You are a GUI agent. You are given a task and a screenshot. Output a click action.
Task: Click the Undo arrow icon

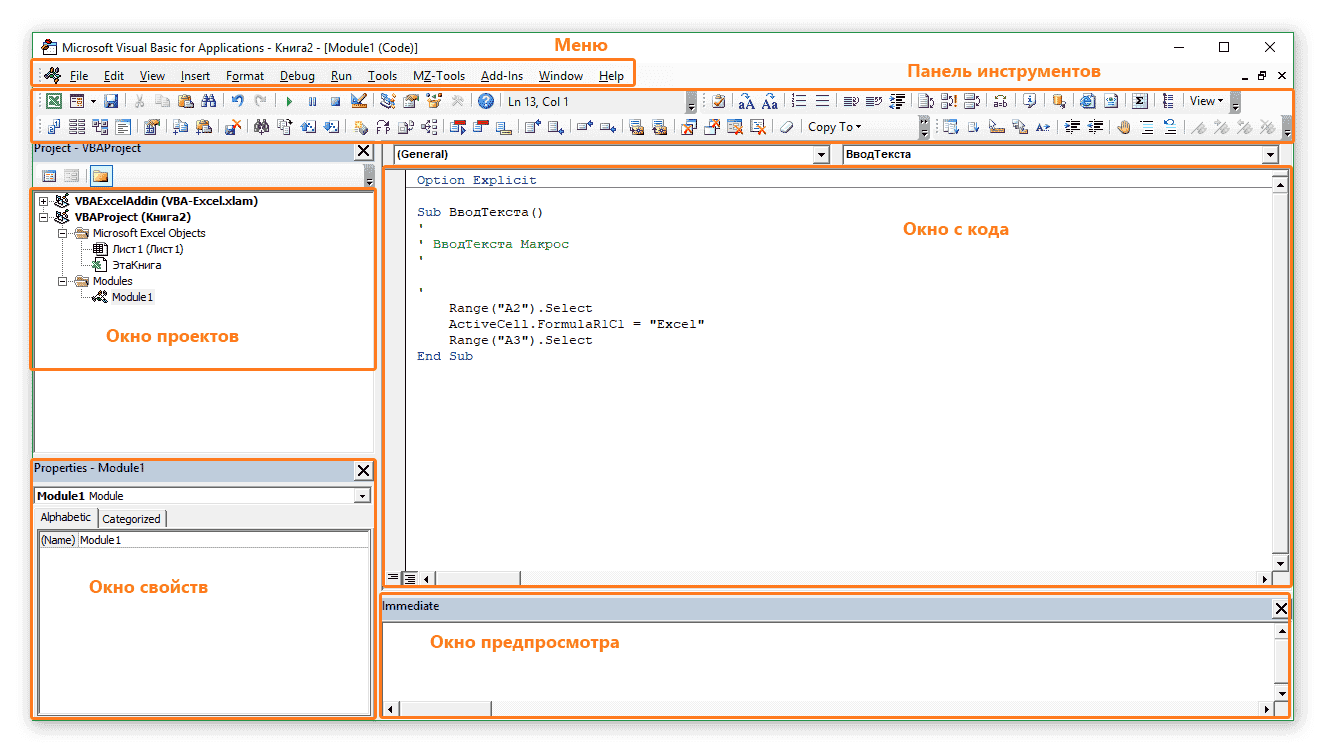tap(238, 101)
